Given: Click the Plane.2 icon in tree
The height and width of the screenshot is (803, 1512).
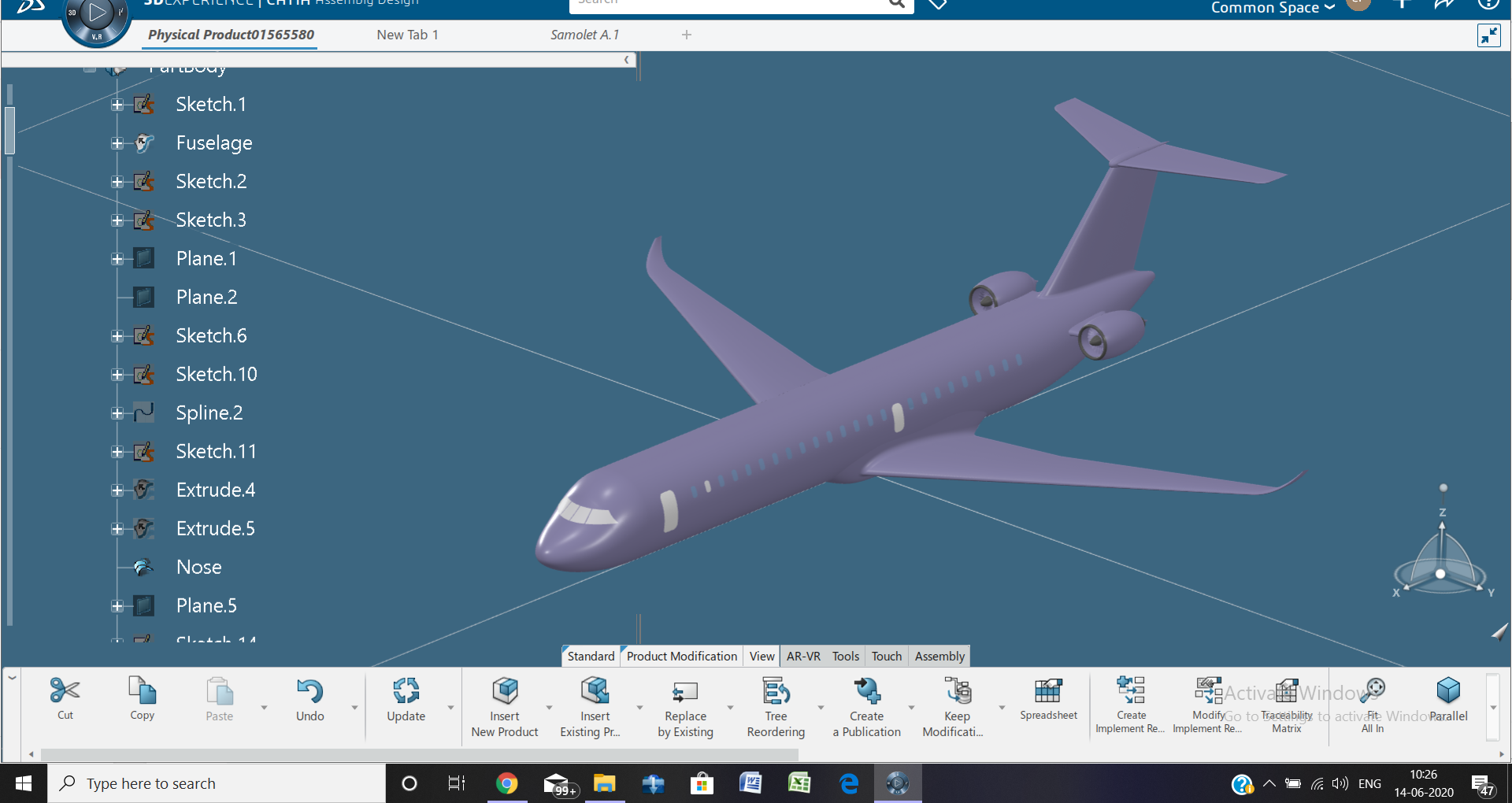Looking at the screenshot, I should pyautogui.click(x=143, y=297).
